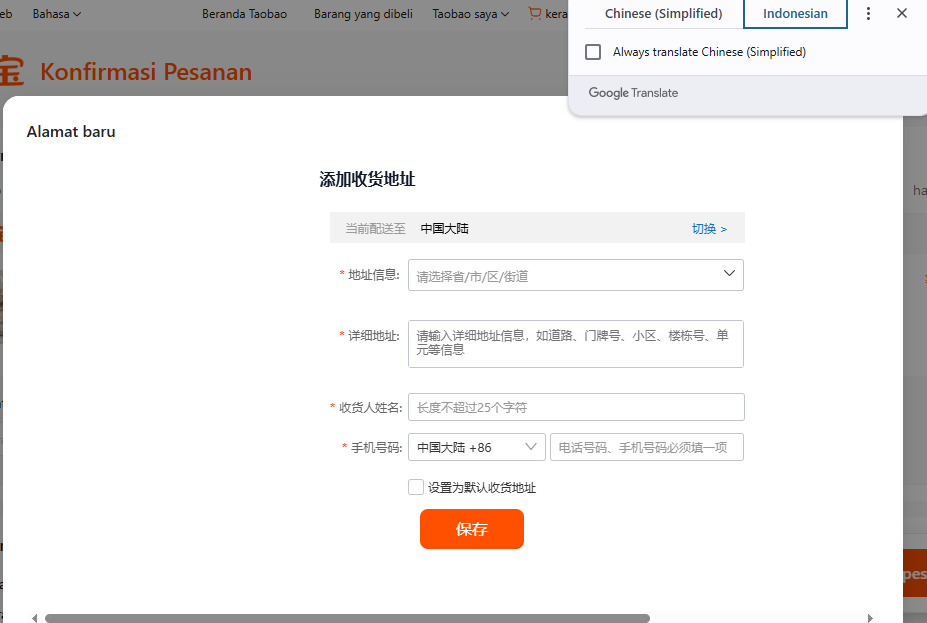Click the detailed address text area
The height and width of the screenshot is (623, 927).
coord(575,343)
